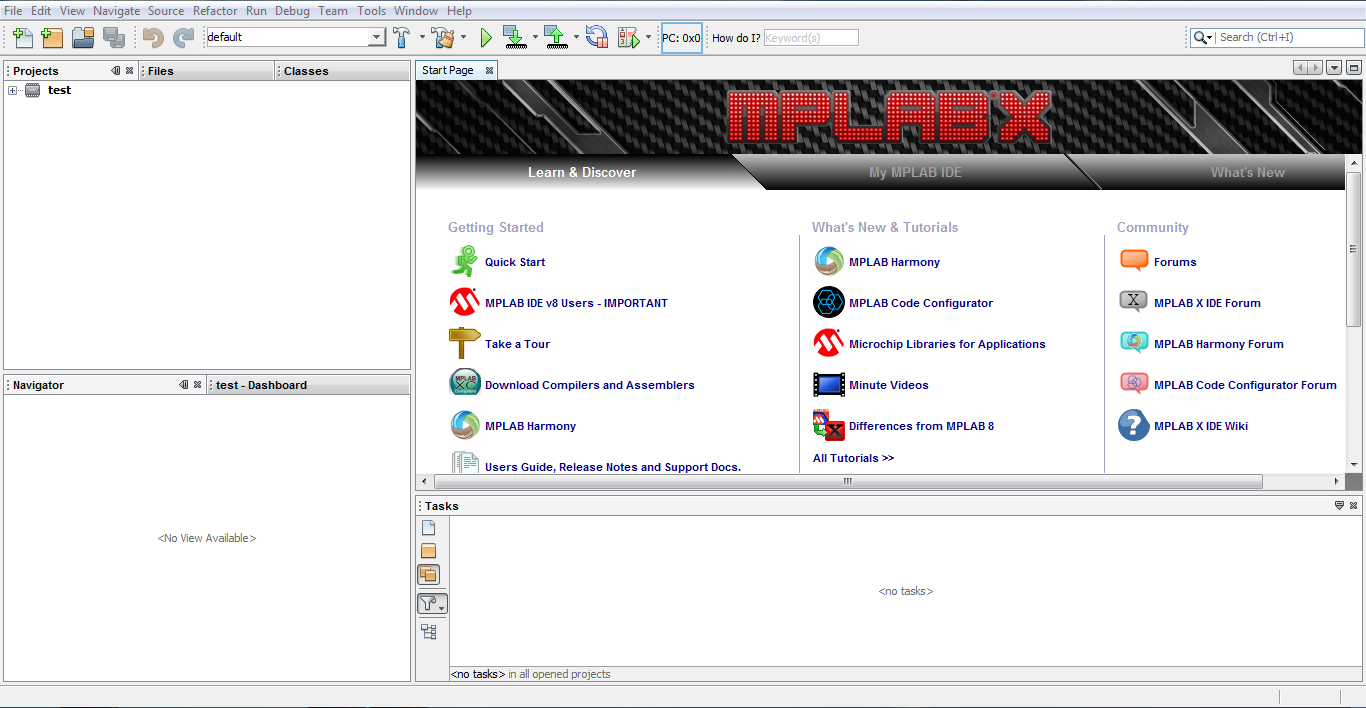Click the Open Project folder icon

pyautogui.click(x=83, y=38)
